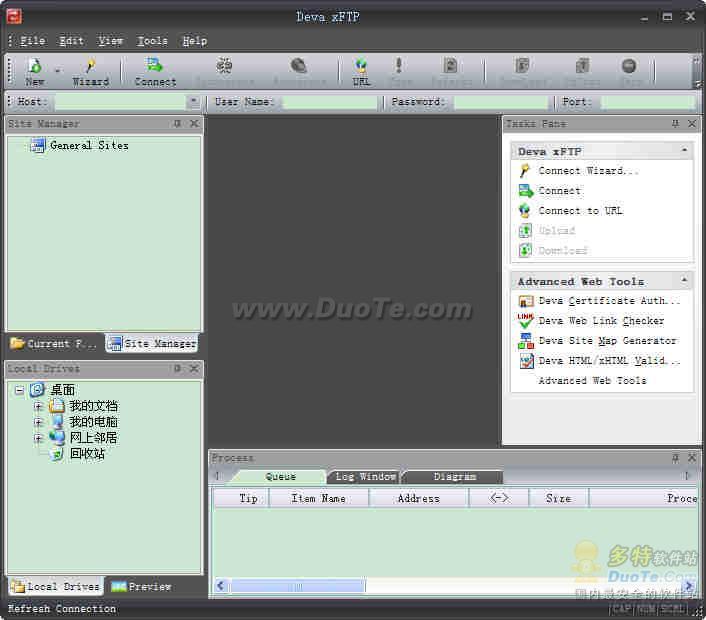Viewport: 706px width, 620px height.
Task: Collapse the 桌面 tree node
Action: click(x=19, y=390)
